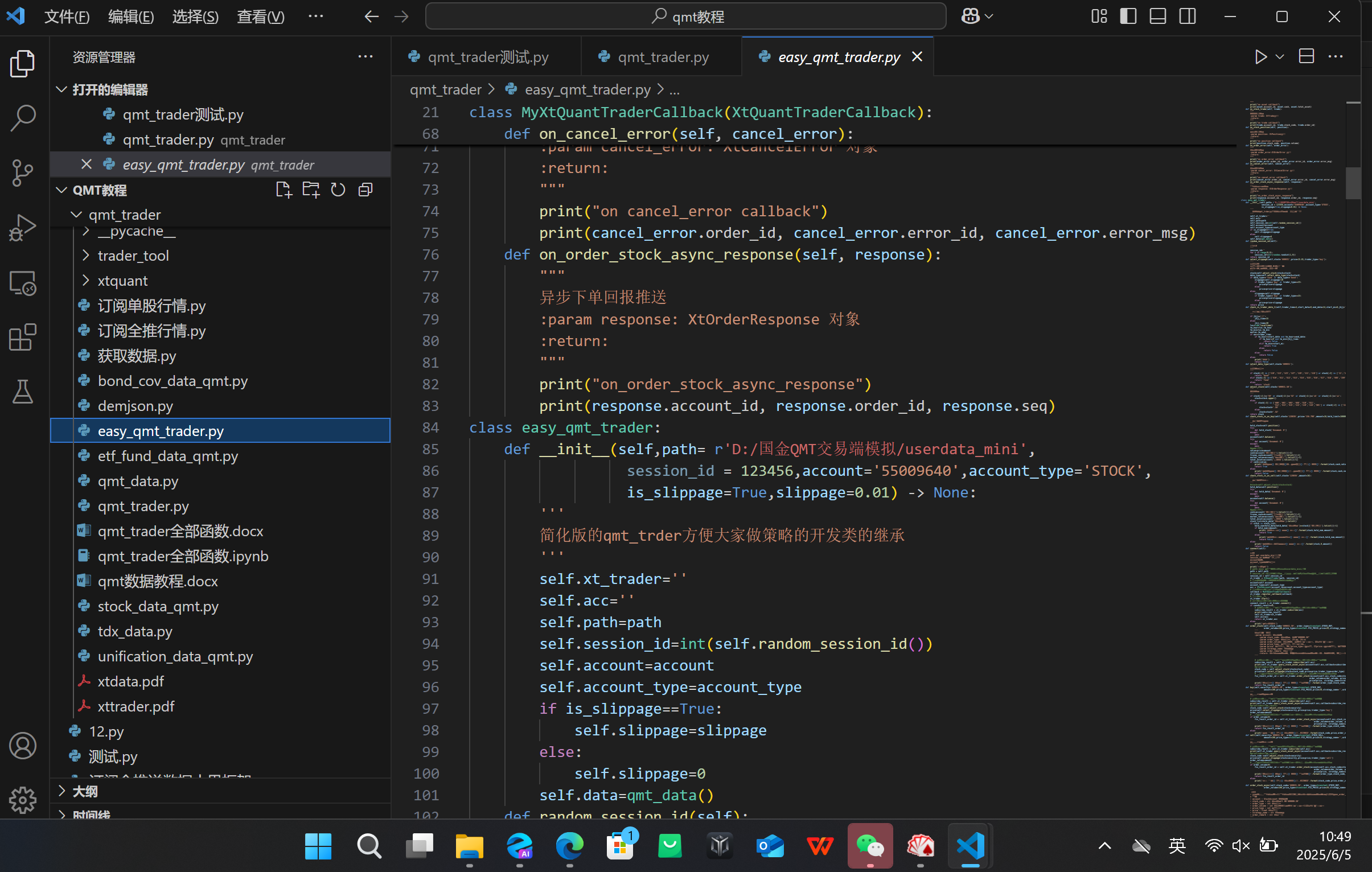1372x872 pixels.
Task: Open Extensions view
Action: (x=23, y=337)
